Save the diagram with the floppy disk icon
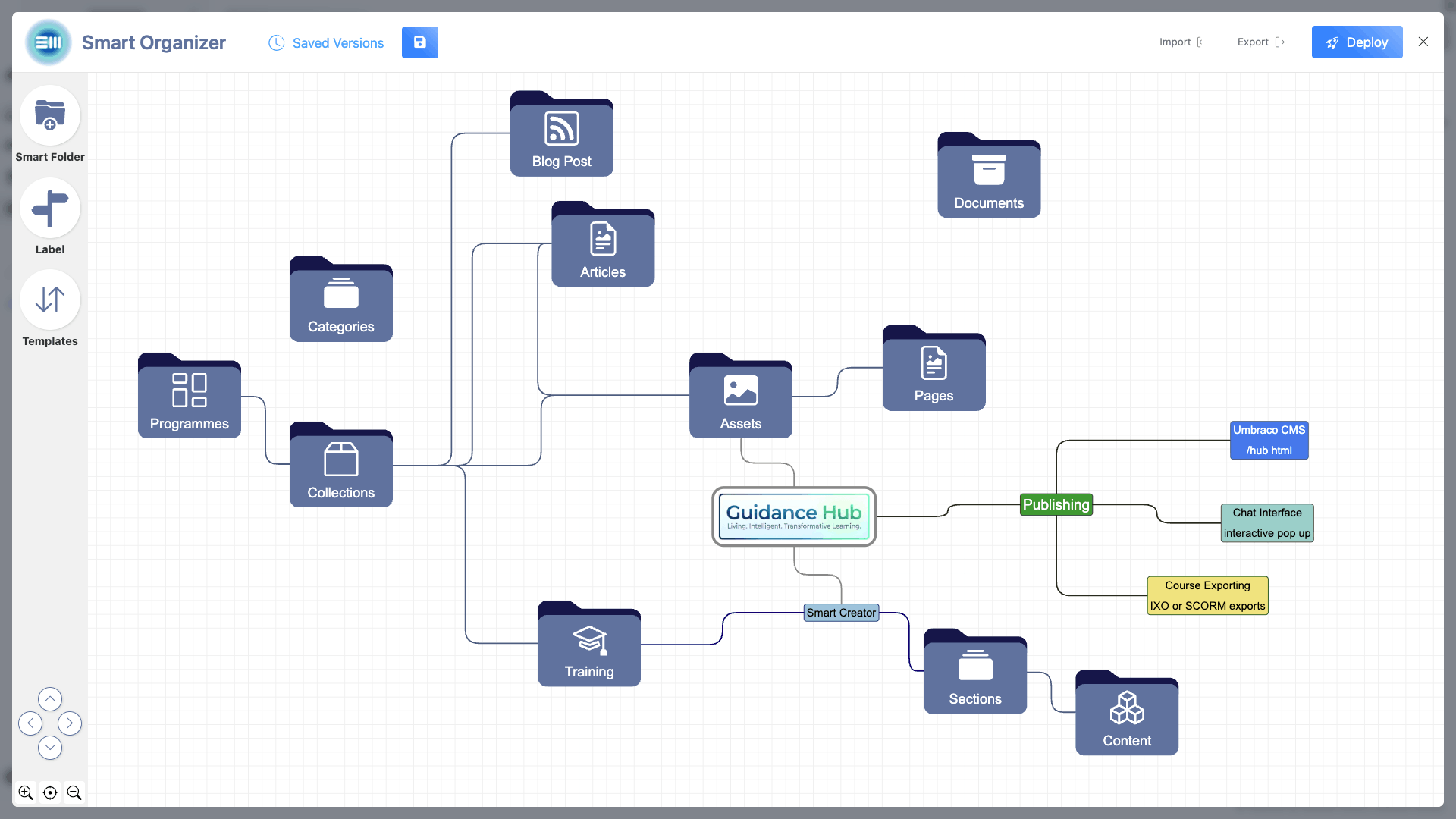The width and height of the screenshot is (1456, 819). (419, 42)
